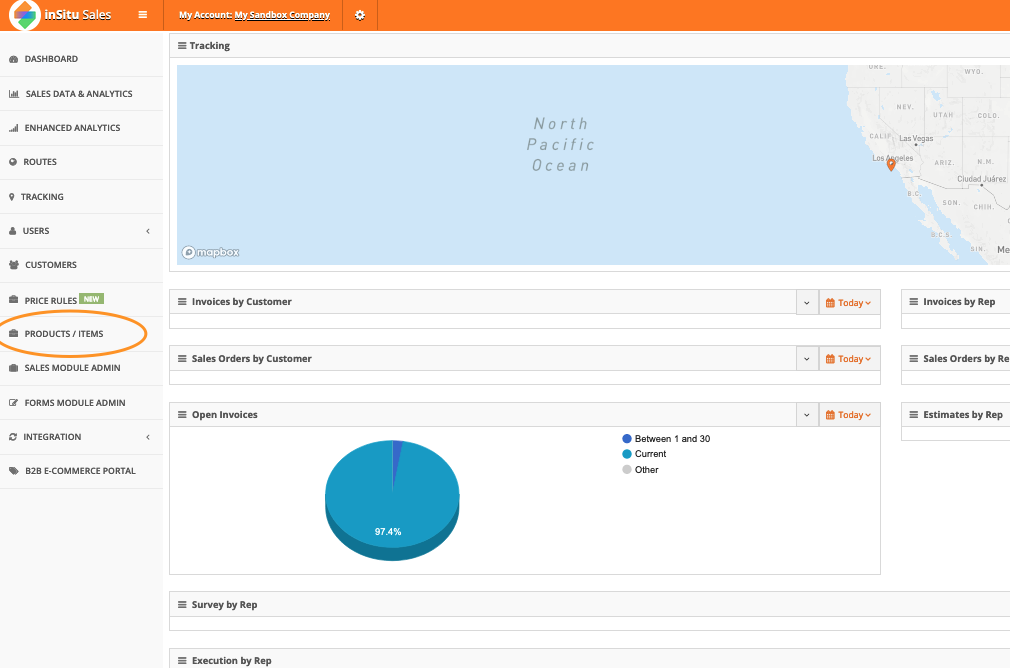Open settings gear in top bar
The image size is (1010, 668).
point(360,15)
